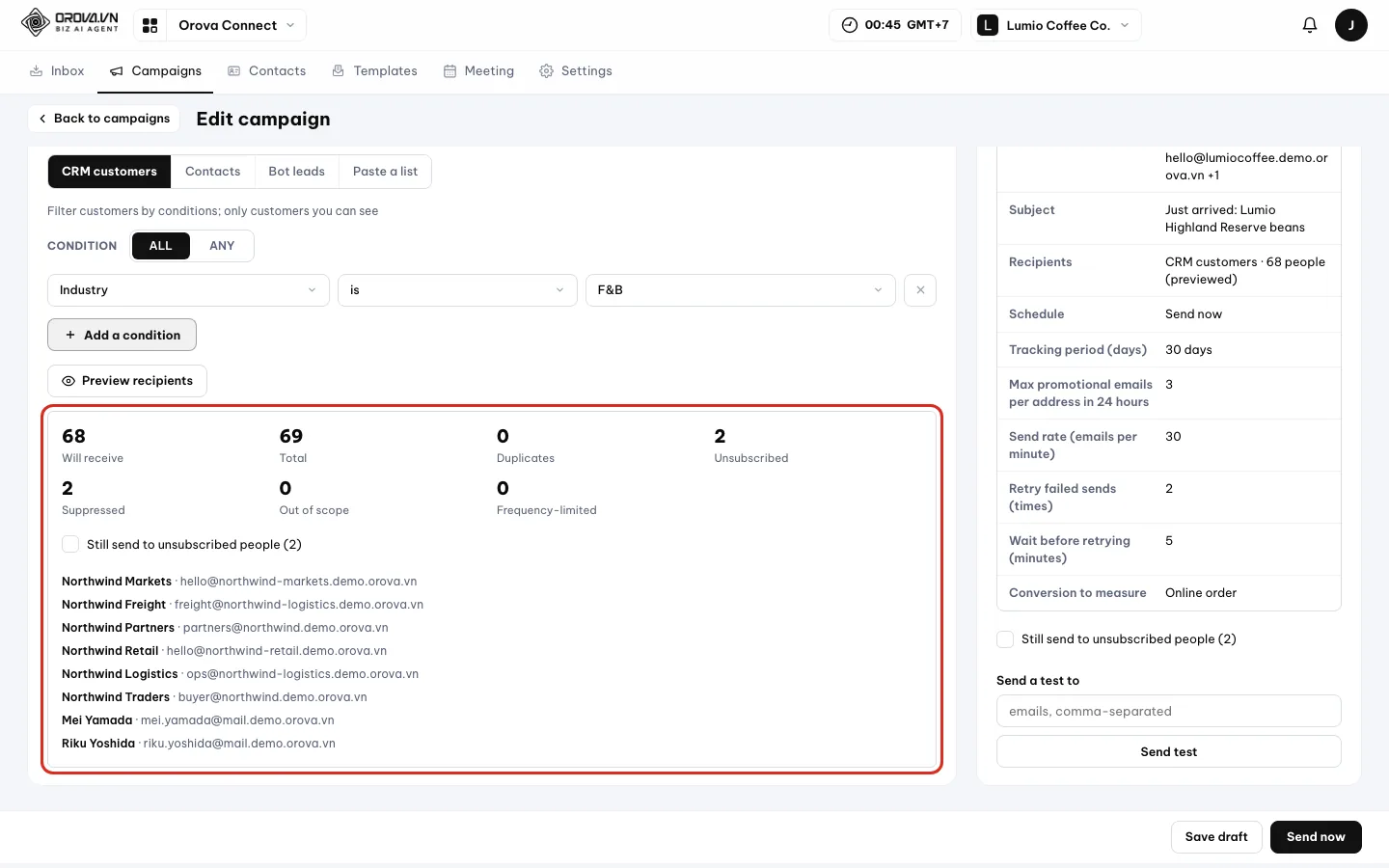Select the CRM customers source tab
The width and height of the screenshot is (1389, 868).
pyautogui.click(x=109, y=172)
